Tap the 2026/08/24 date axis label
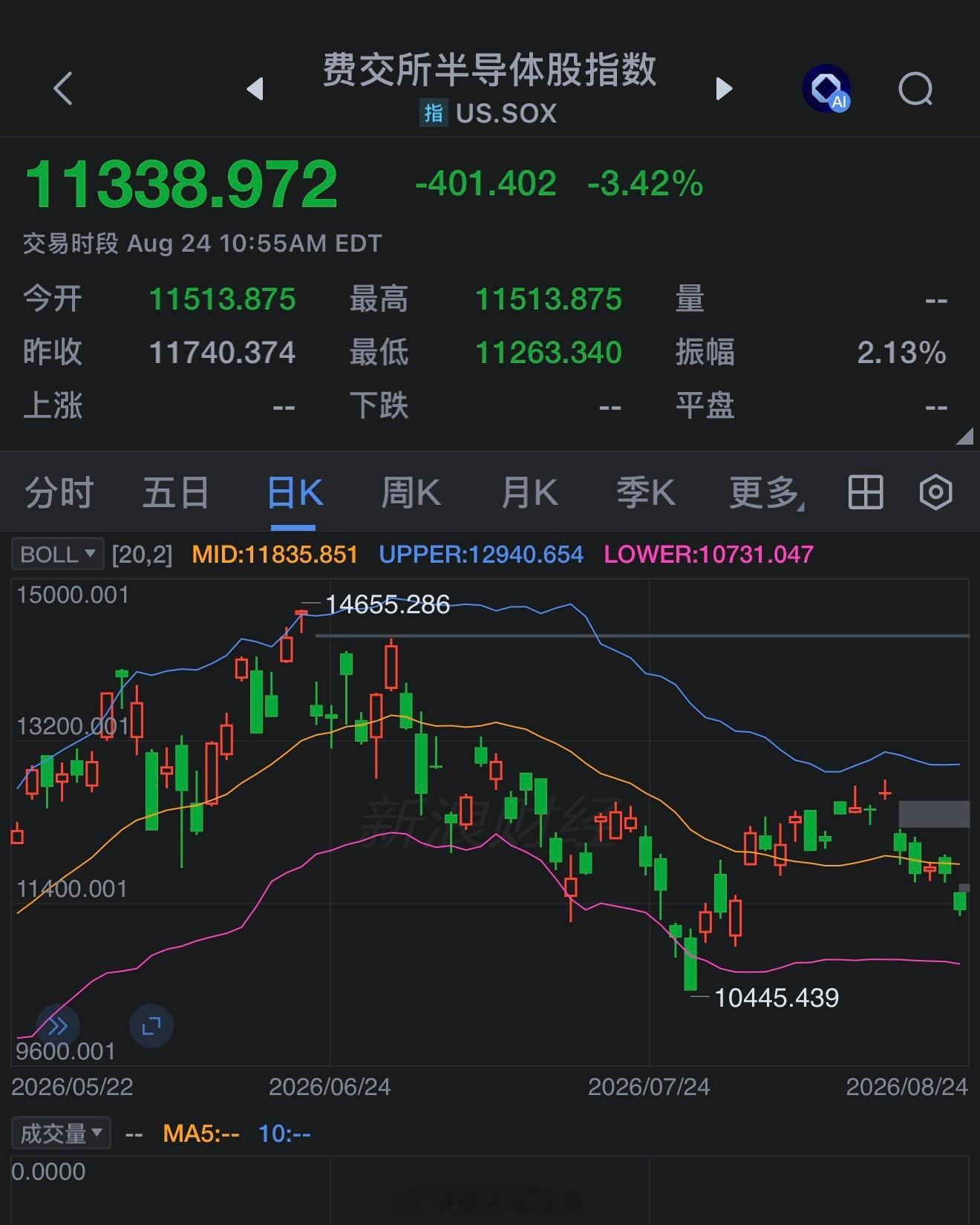980x1225 pixels. click(907, 1087)
